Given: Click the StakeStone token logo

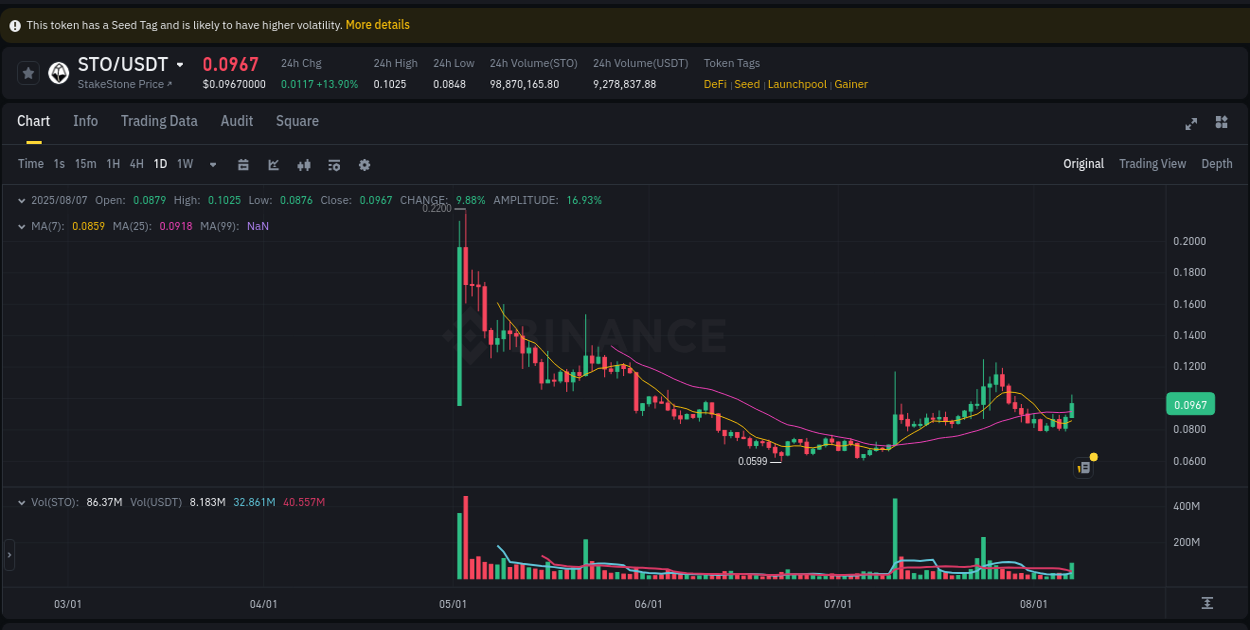Looking at the screenshot, I should coord(58,73).
